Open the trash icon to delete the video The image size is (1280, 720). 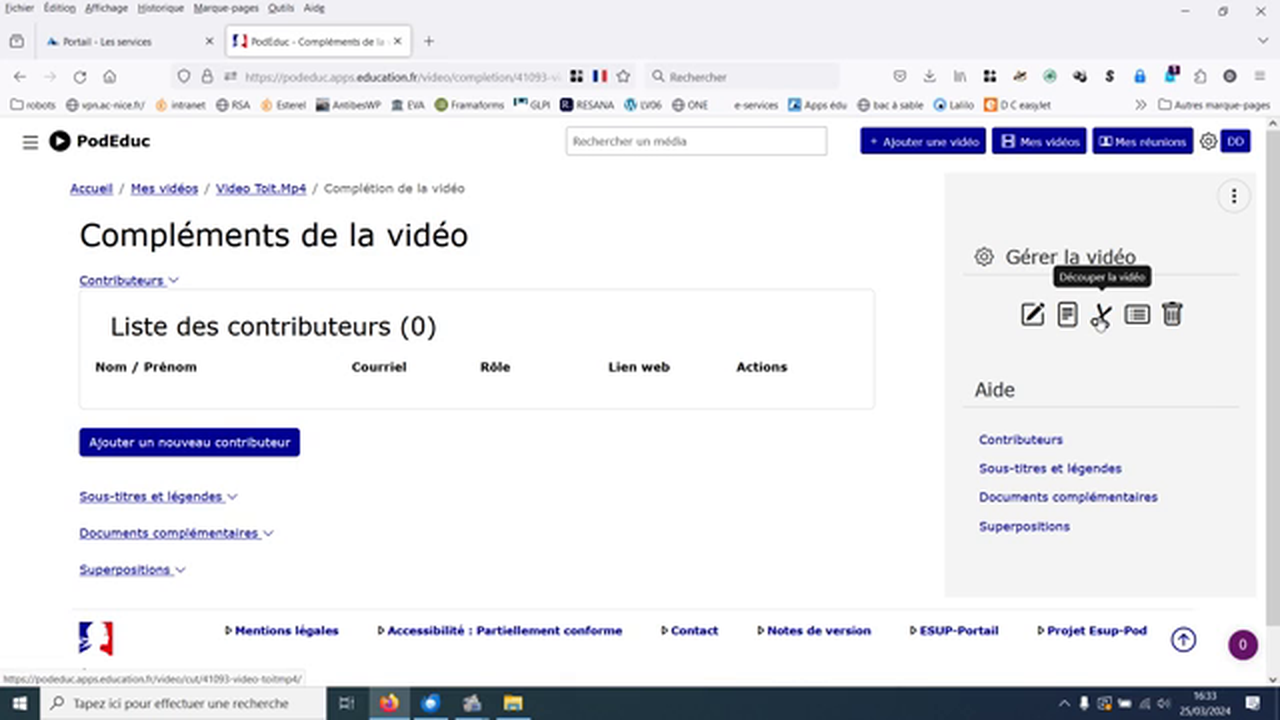[1171, 314]
